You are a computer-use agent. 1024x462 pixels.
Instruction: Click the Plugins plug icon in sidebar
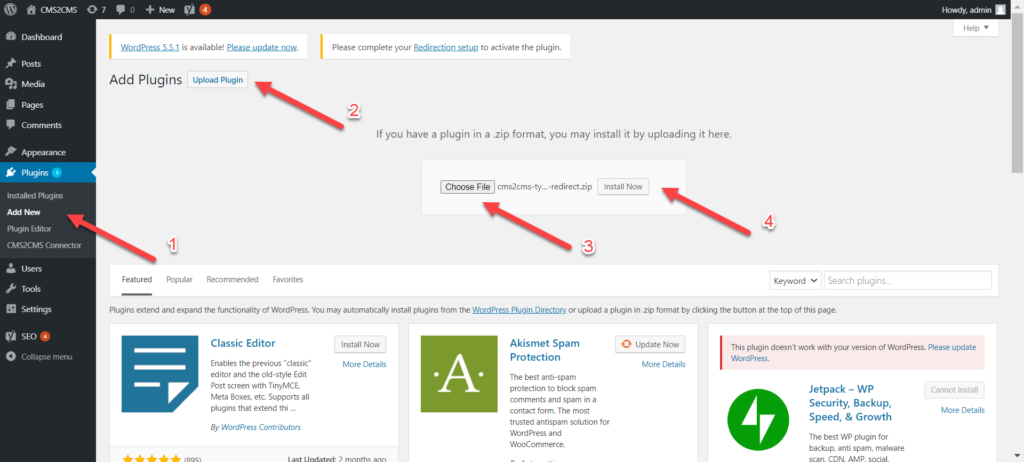10,173
